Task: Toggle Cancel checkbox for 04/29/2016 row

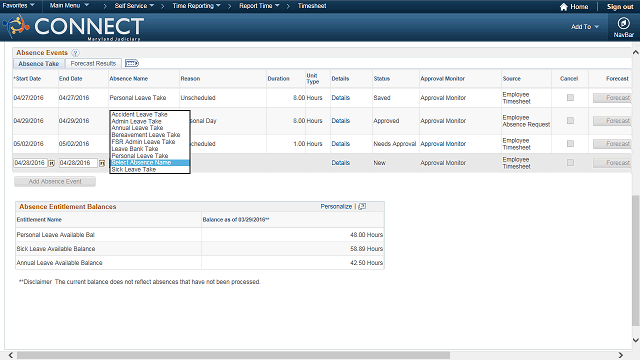Action: coord(570,121)
